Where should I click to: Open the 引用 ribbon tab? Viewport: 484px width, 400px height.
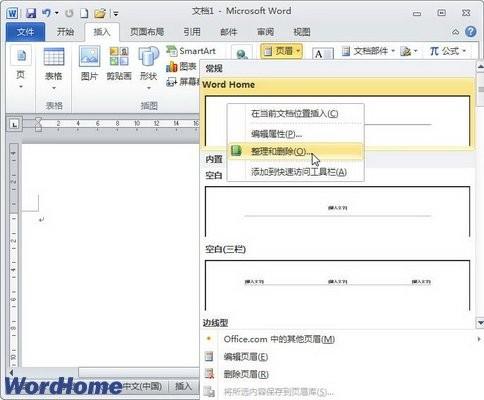[192, 32]
